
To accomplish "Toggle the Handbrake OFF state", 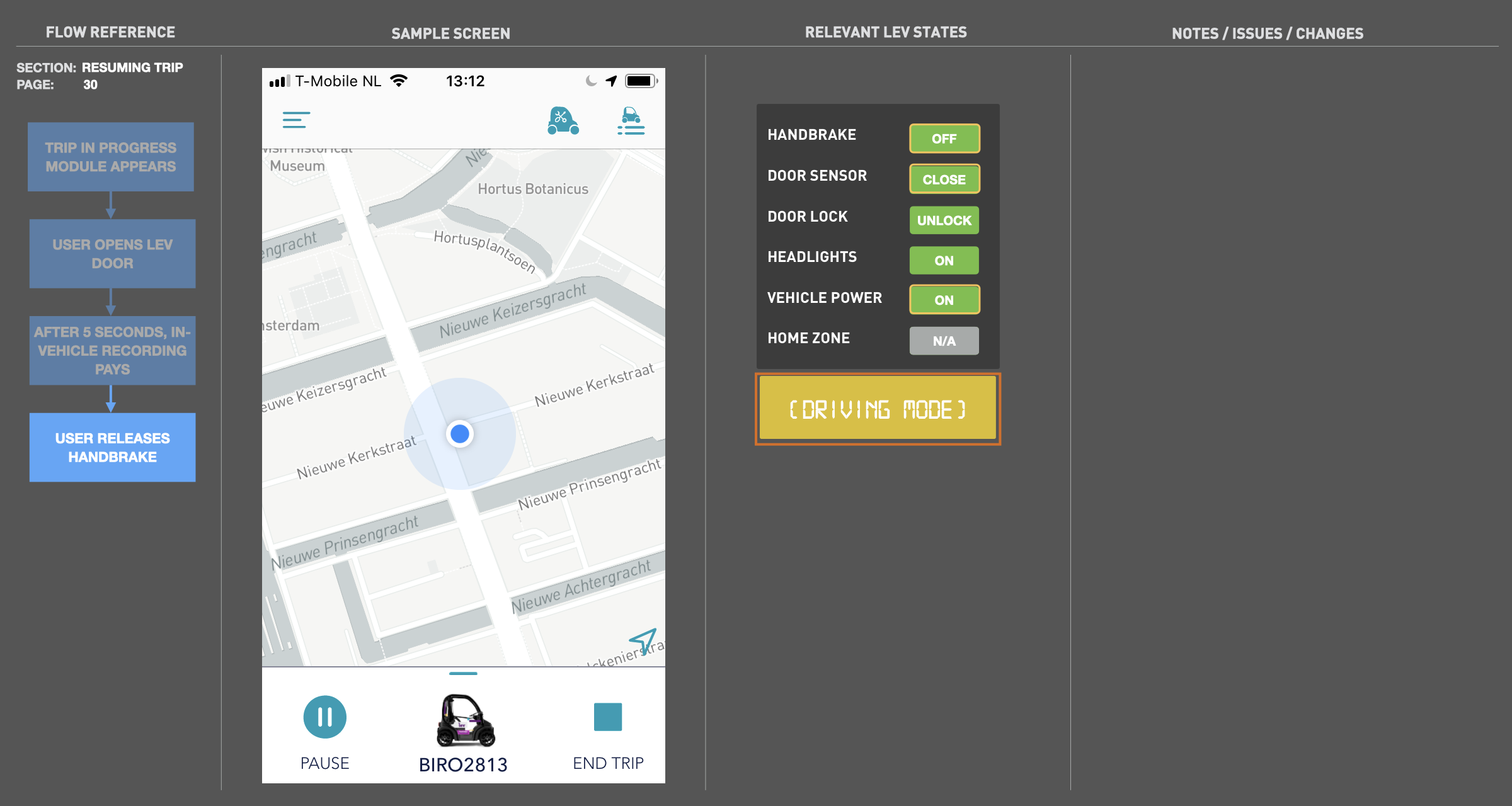I will [x=944, y=139].
